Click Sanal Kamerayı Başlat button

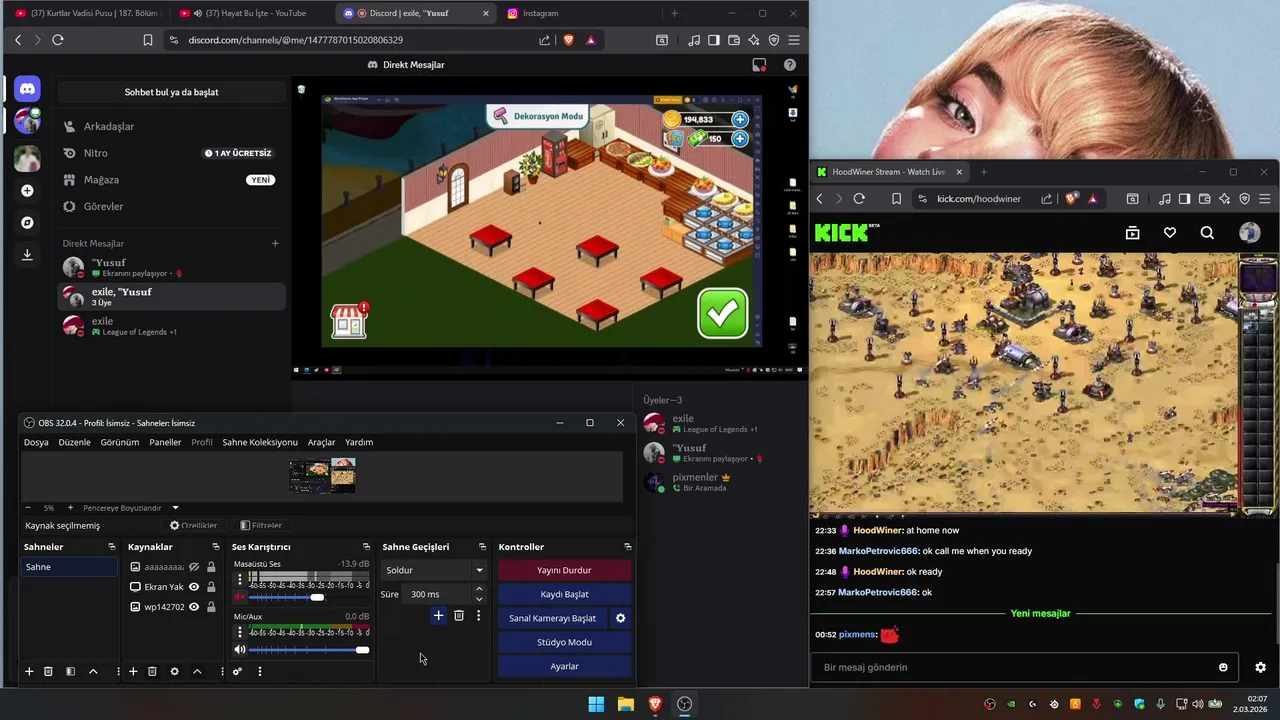coord(552,618)
